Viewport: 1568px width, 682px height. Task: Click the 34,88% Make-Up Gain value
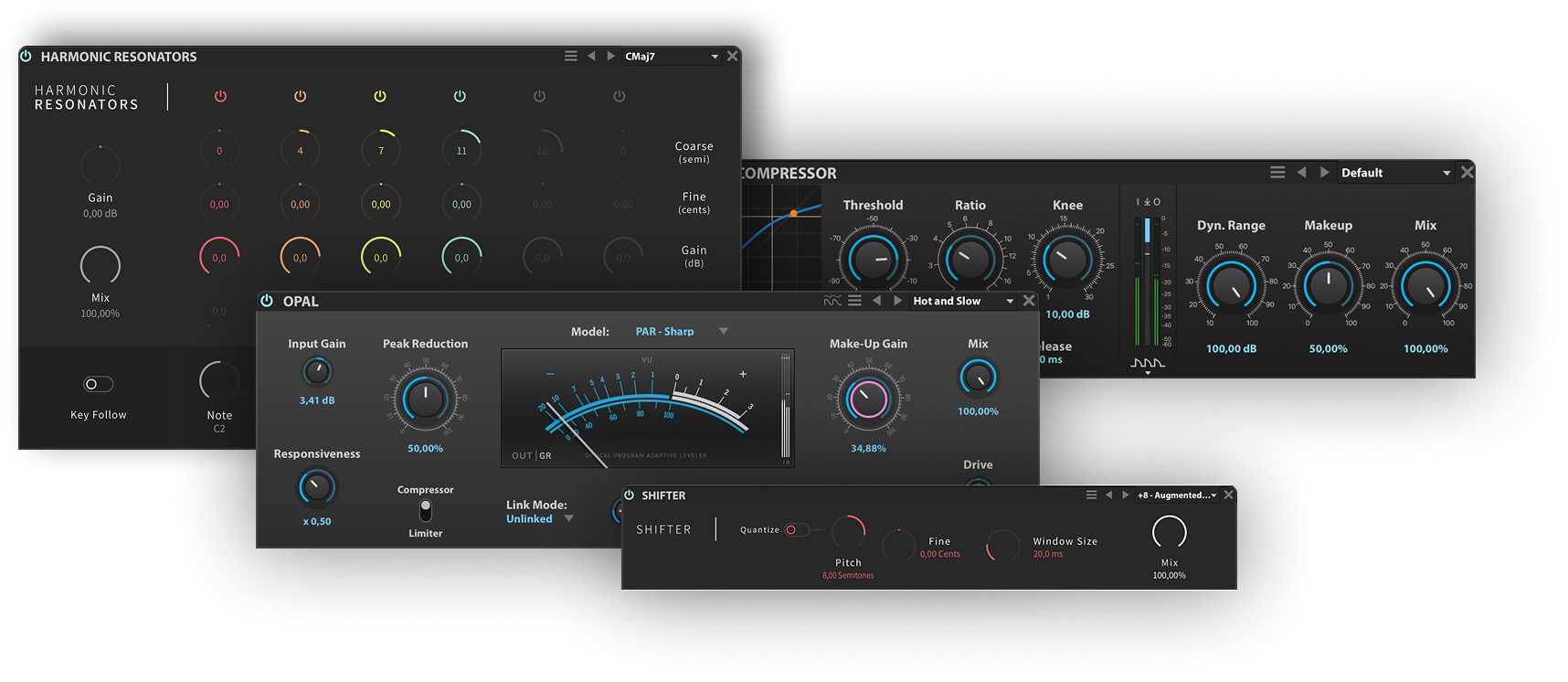868,449
